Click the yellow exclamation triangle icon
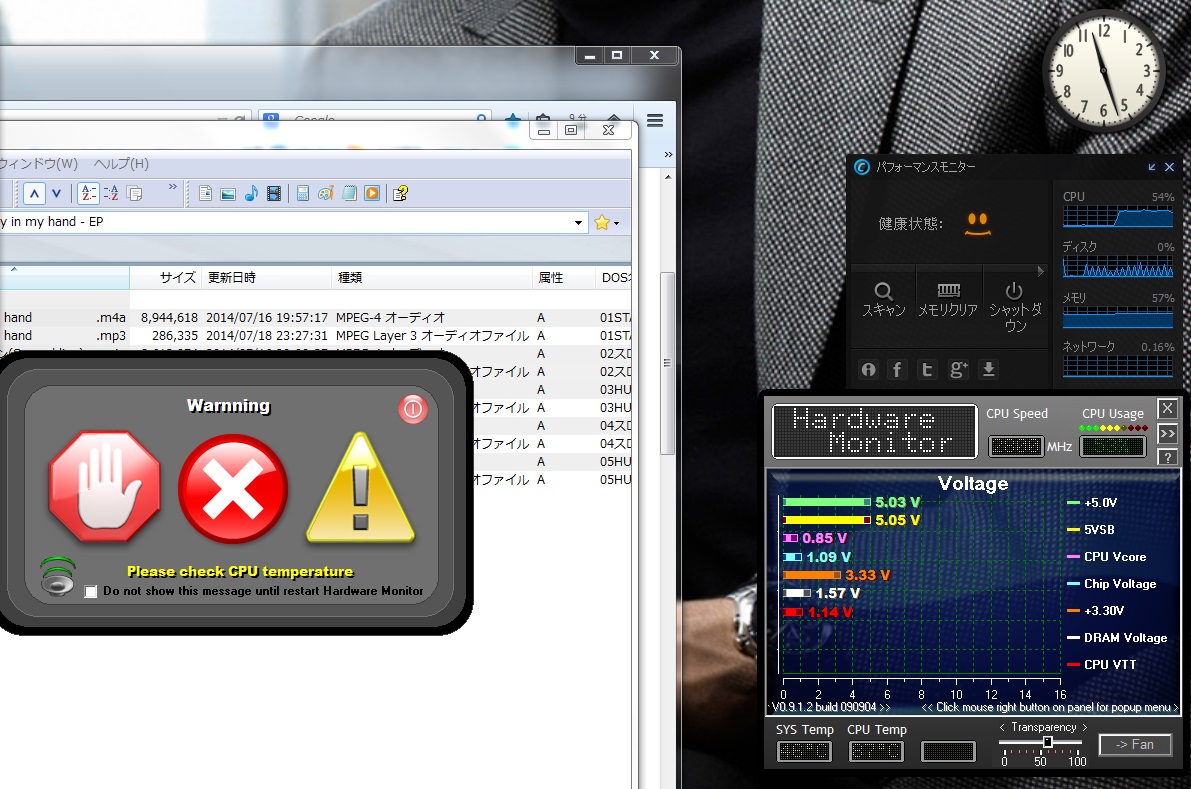 361,488
